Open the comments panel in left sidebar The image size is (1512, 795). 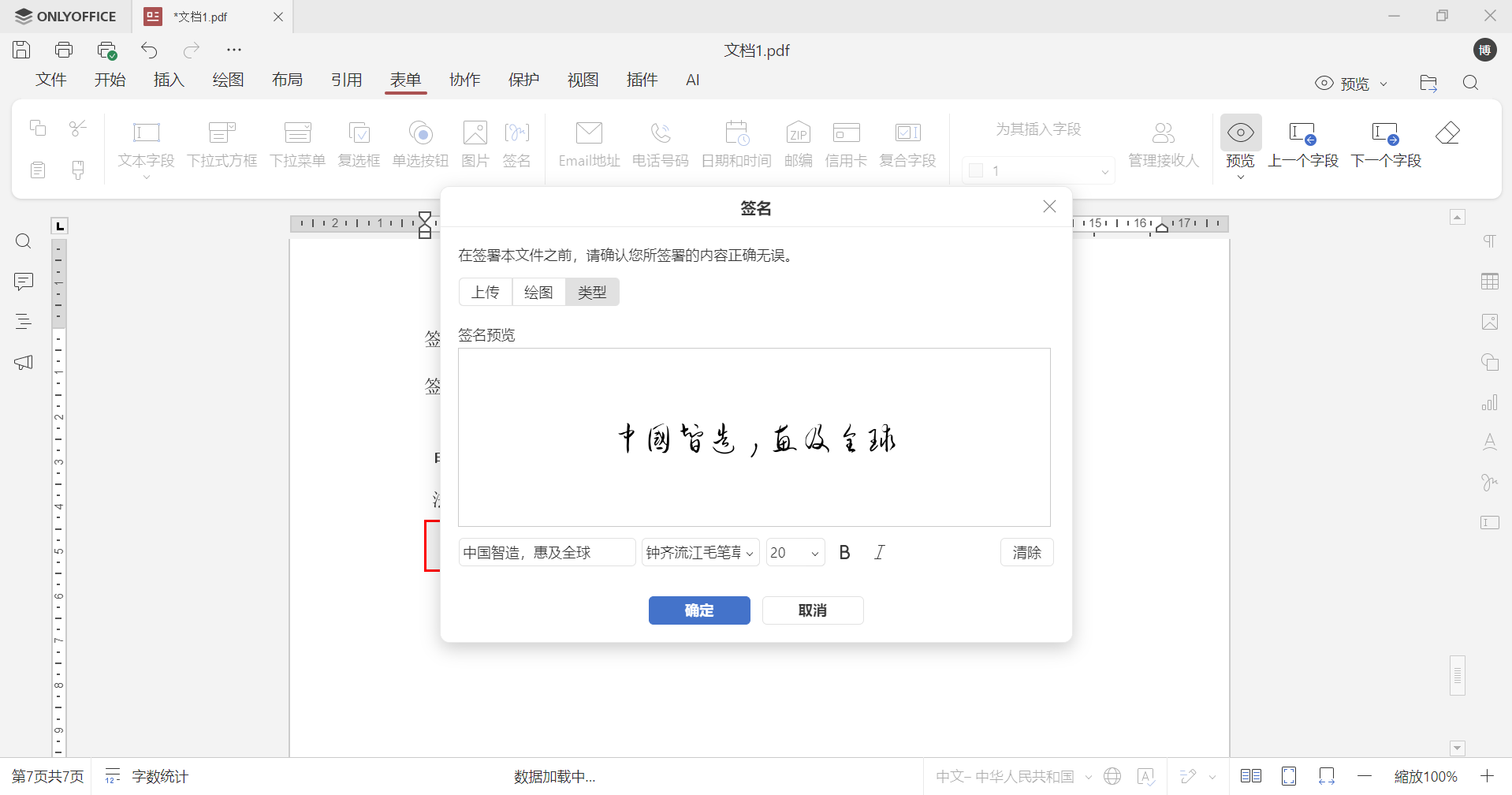[x=23, y=282]
